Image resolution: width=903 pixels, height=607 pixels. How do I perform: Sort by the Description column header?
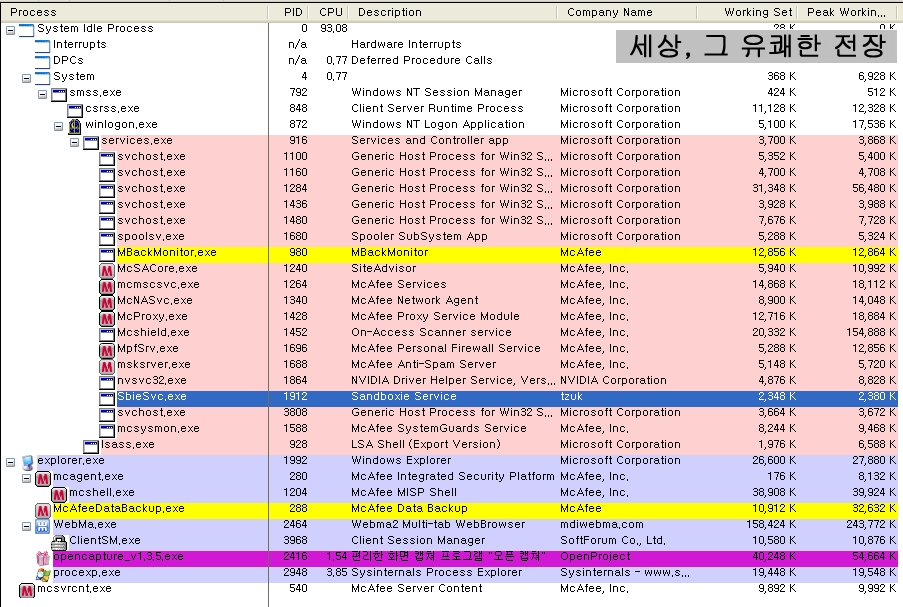(x=453, y=12)
